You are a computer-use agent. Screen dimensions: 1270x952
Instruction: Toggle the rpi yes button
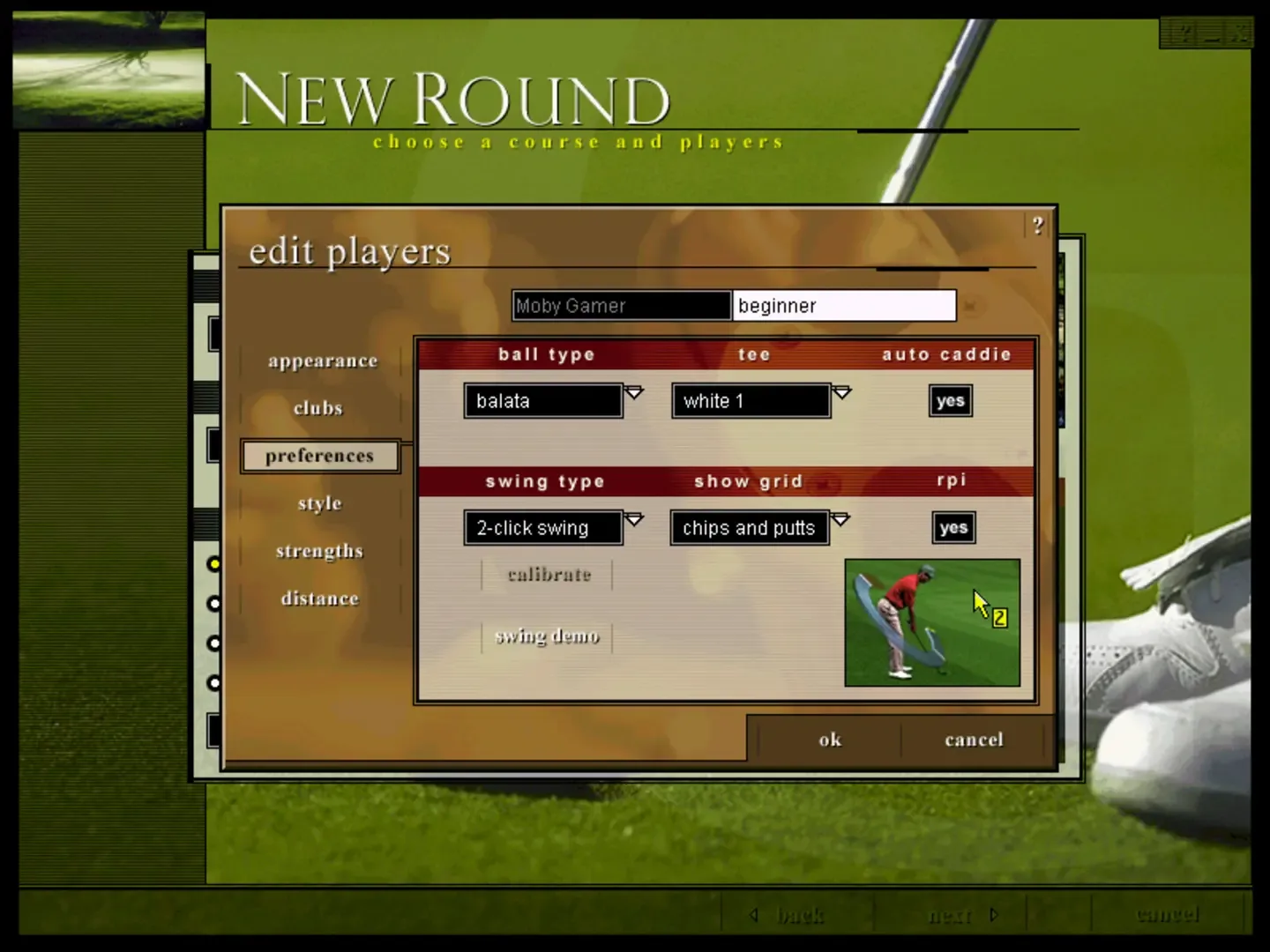point(952,528)
